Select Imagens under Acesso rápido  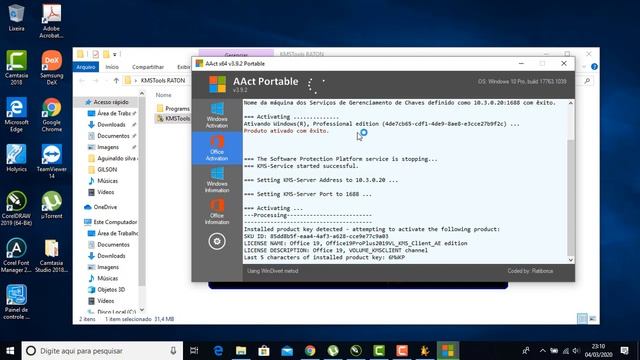pos(109,147)
